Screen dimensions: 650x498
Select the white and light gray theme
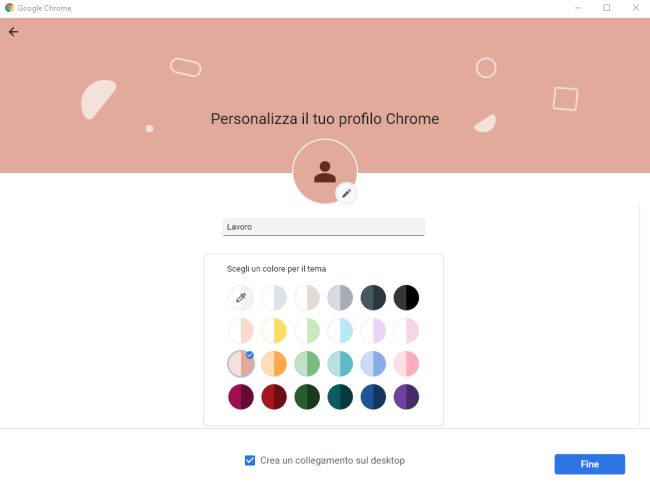point(274,297)
